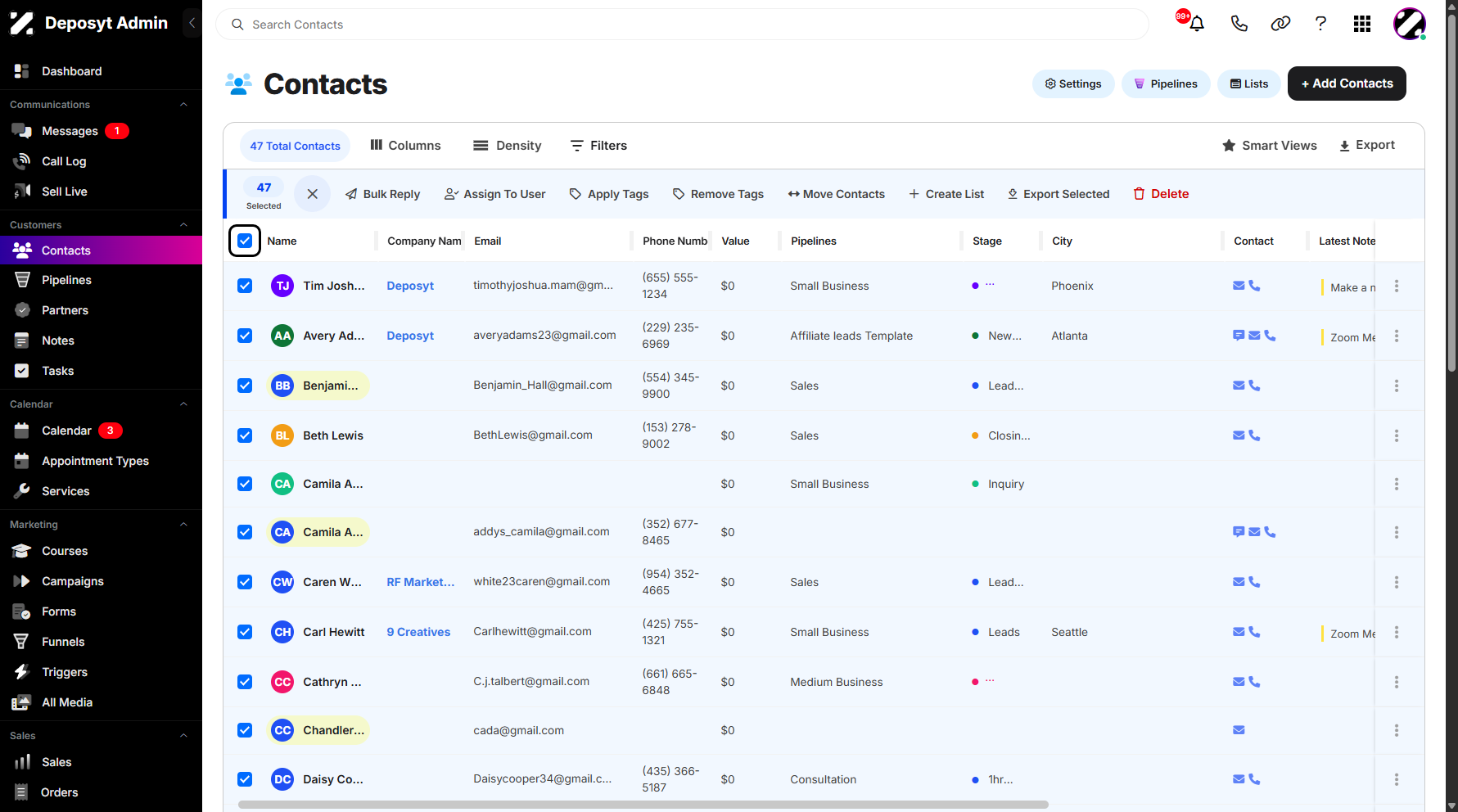Click email icon in Caren W row

click(1239, 582)
